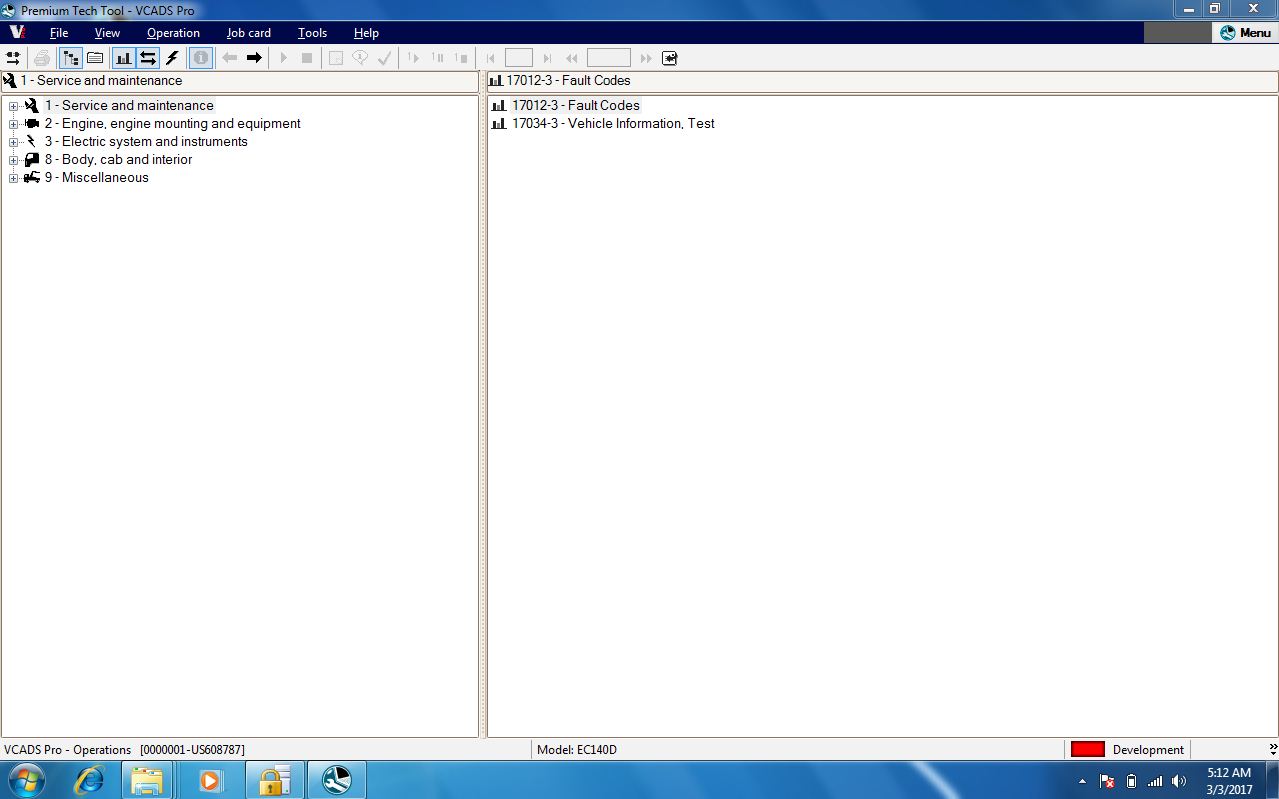Open the Windows Start menu

[x=26, y=780]
